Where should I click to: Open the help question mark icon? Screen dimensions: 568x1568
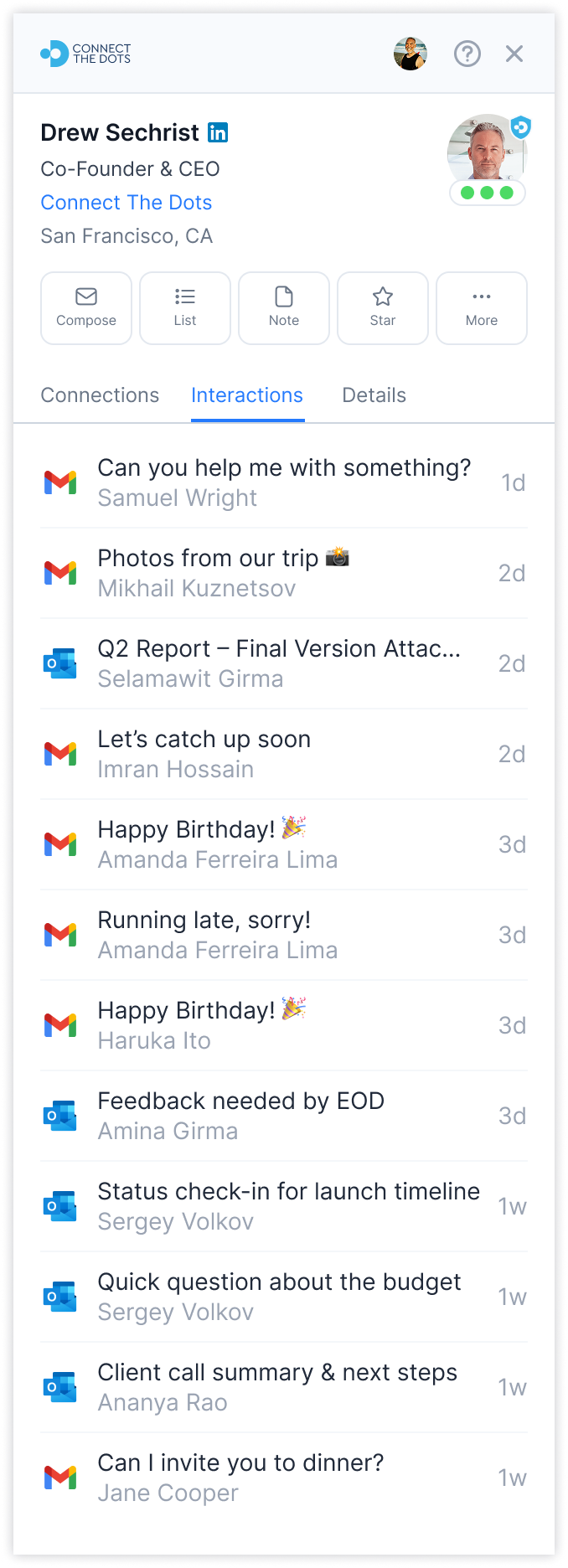pyautogui.click(x=467, y=54)
